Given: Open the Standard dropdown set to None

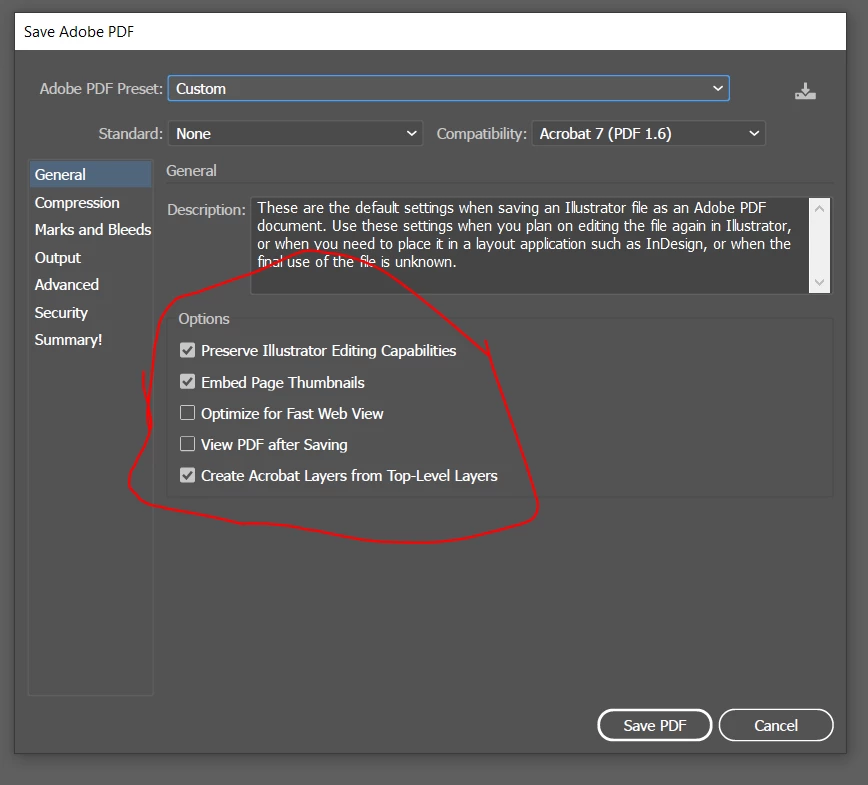Looking at the screenshot, I should pyautogui.click(x=295, y=133).
